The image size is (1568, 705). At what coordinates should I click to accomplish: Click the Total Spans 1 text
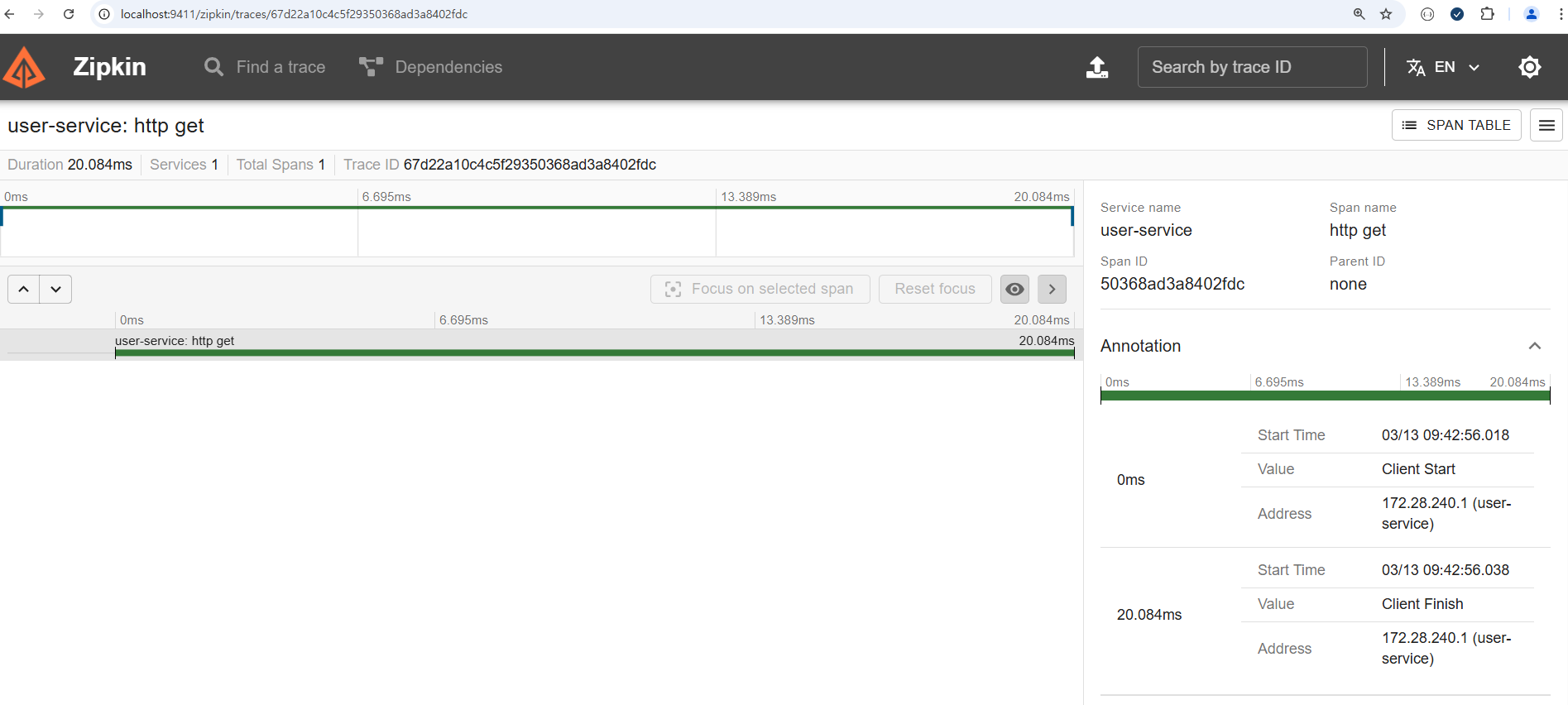coord(281,165)
